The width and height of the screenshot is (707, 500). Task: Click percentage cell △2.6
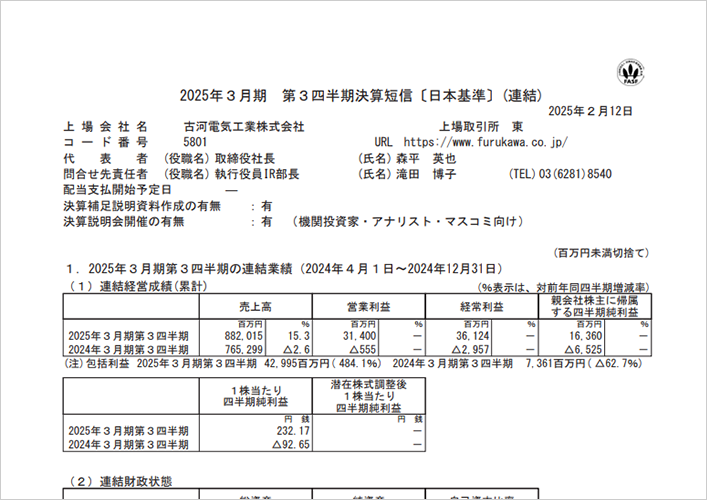point(295,350)
